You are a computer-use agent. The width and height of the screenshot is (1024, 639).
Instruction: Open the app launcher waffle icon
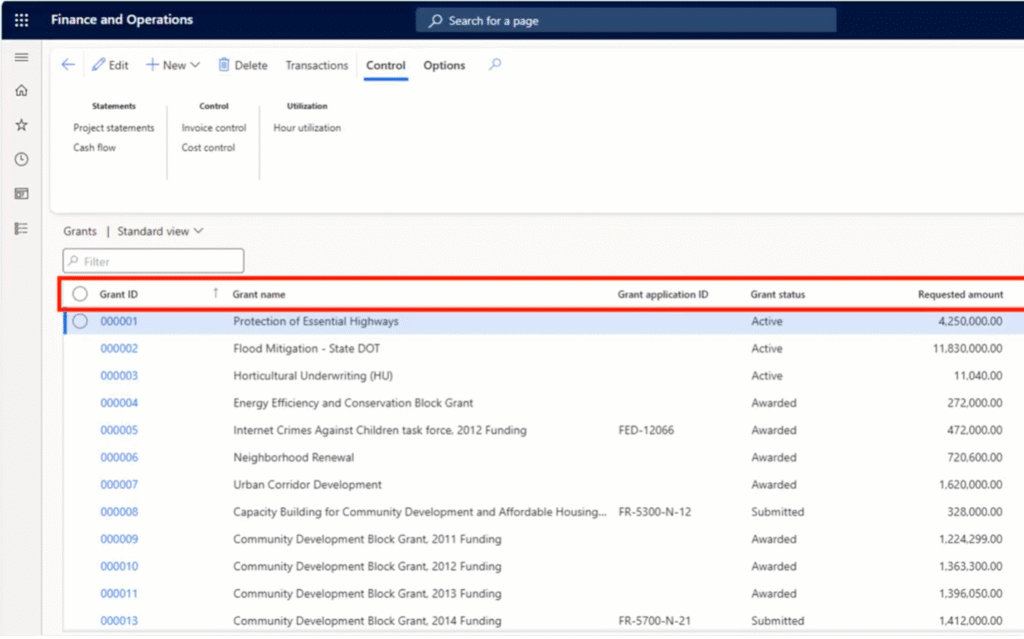coord(21,20)
